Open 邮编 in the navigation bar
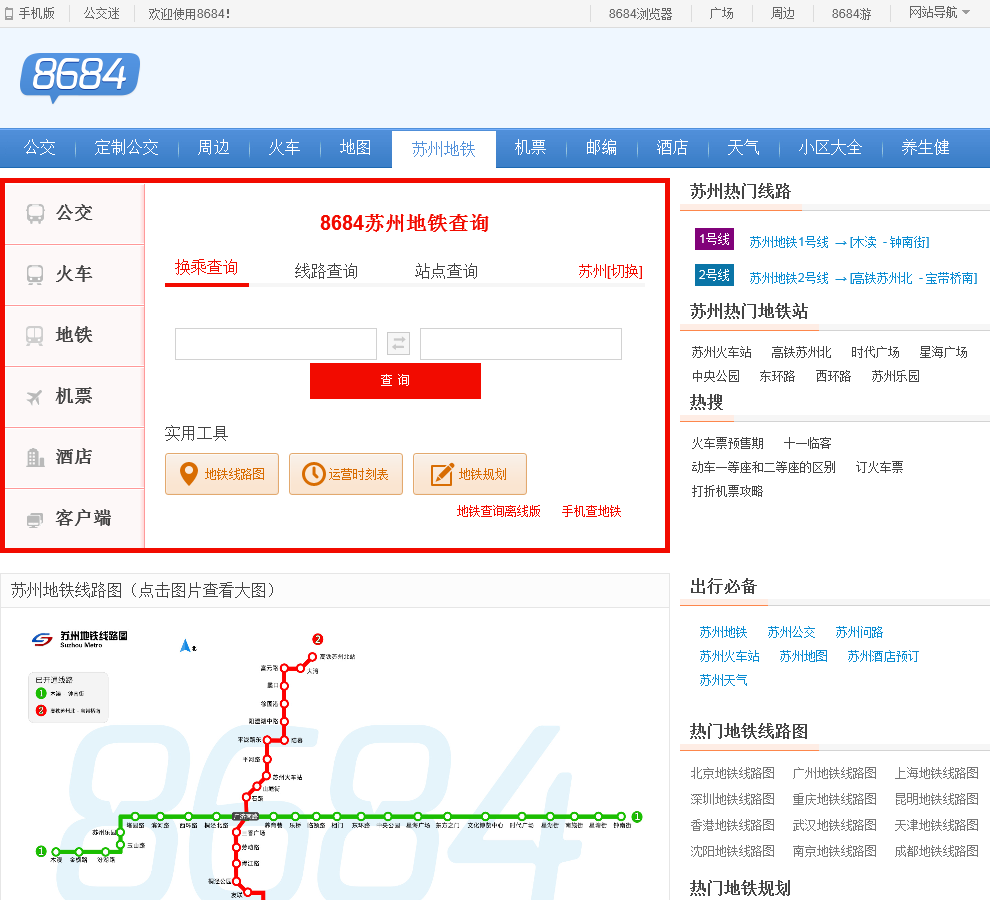 (x=601, y=148)
